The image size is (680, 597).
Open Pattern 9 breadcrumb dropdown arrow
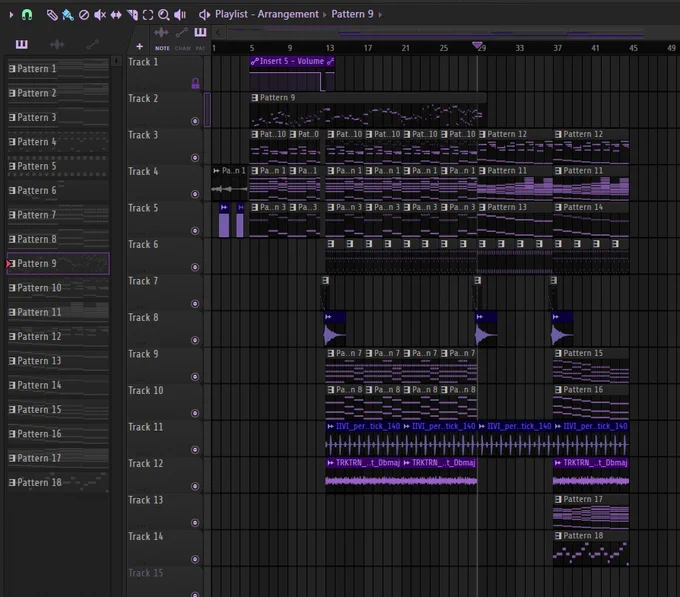click(x=380, y=15)
